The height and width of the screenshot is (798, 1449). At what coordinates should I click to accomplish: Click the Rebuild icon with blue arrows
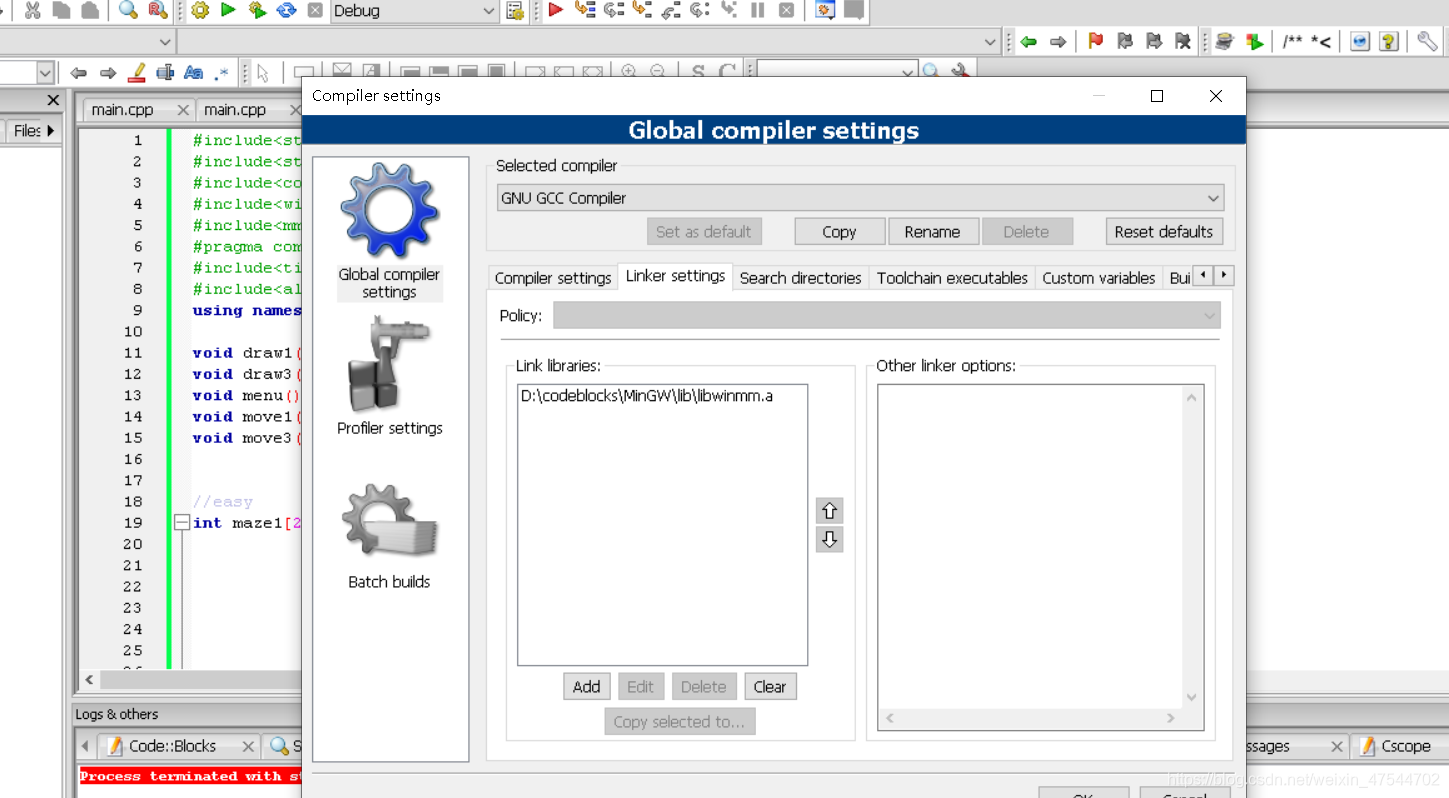(286, 10)
